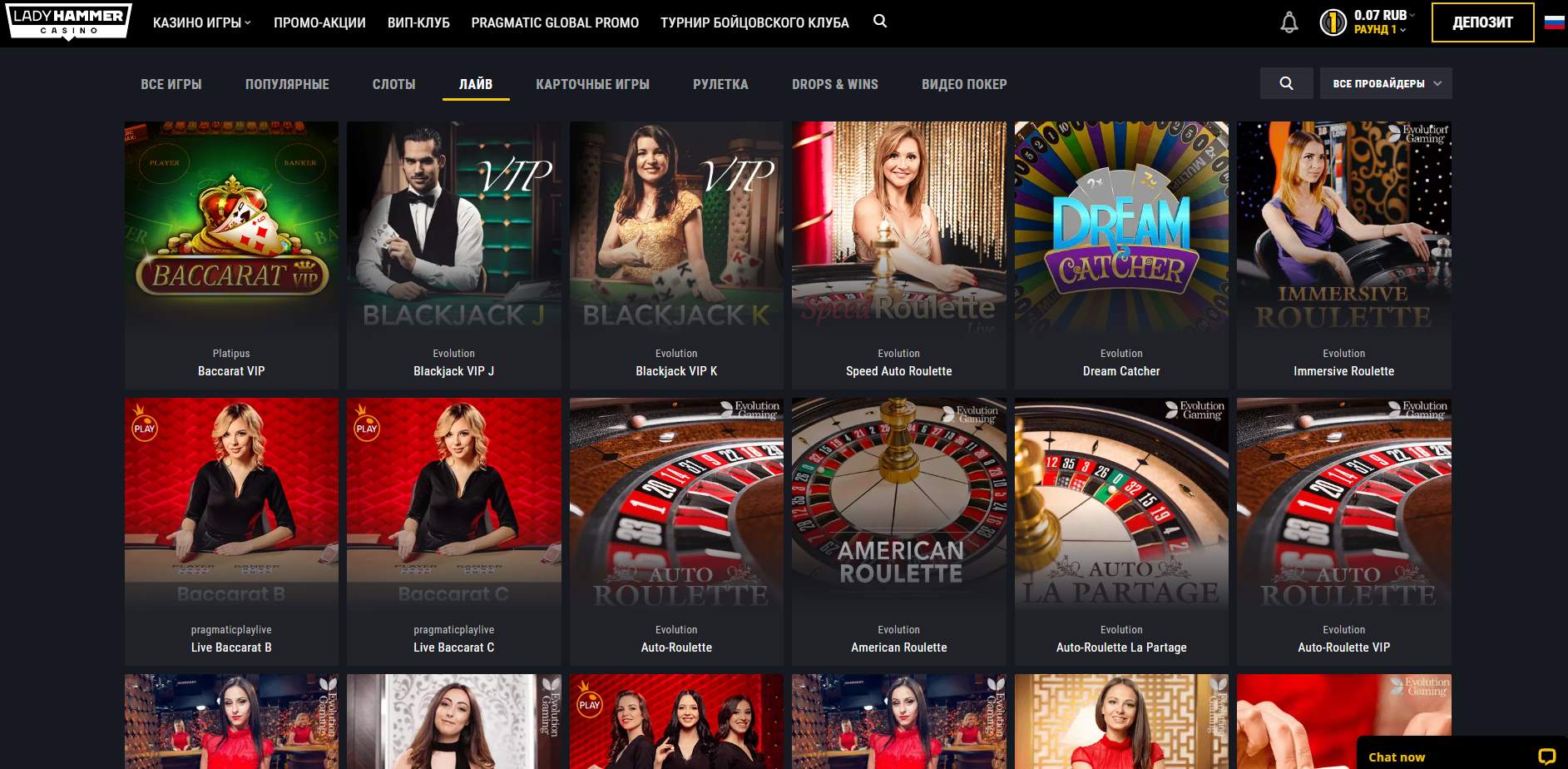Click the Chat now speech bubble icon

[x=1546, y=757]
